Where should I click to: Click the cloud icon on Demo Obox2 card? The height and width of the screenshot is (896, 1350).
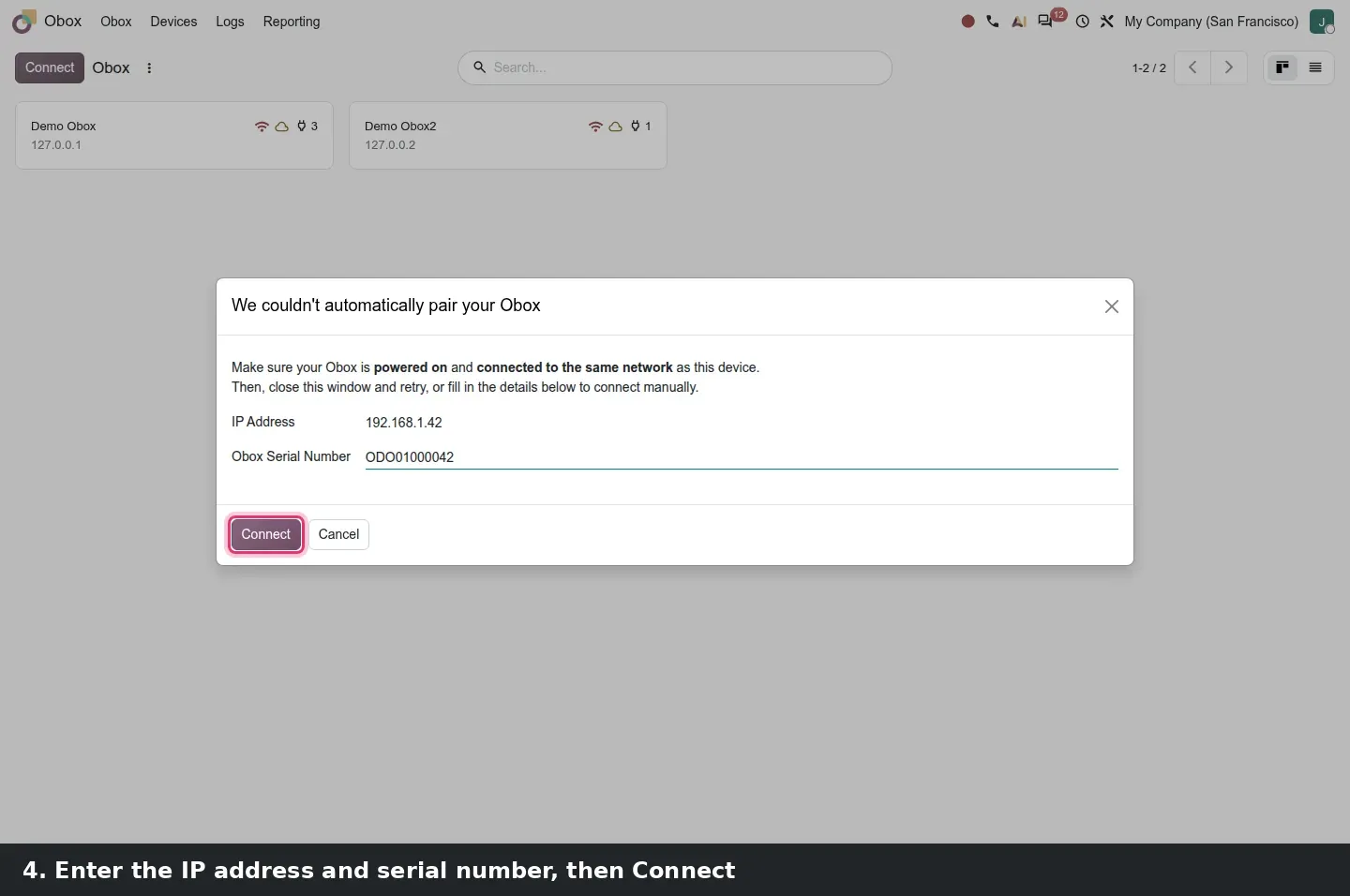pyautogui.click(x=615, y=127)
